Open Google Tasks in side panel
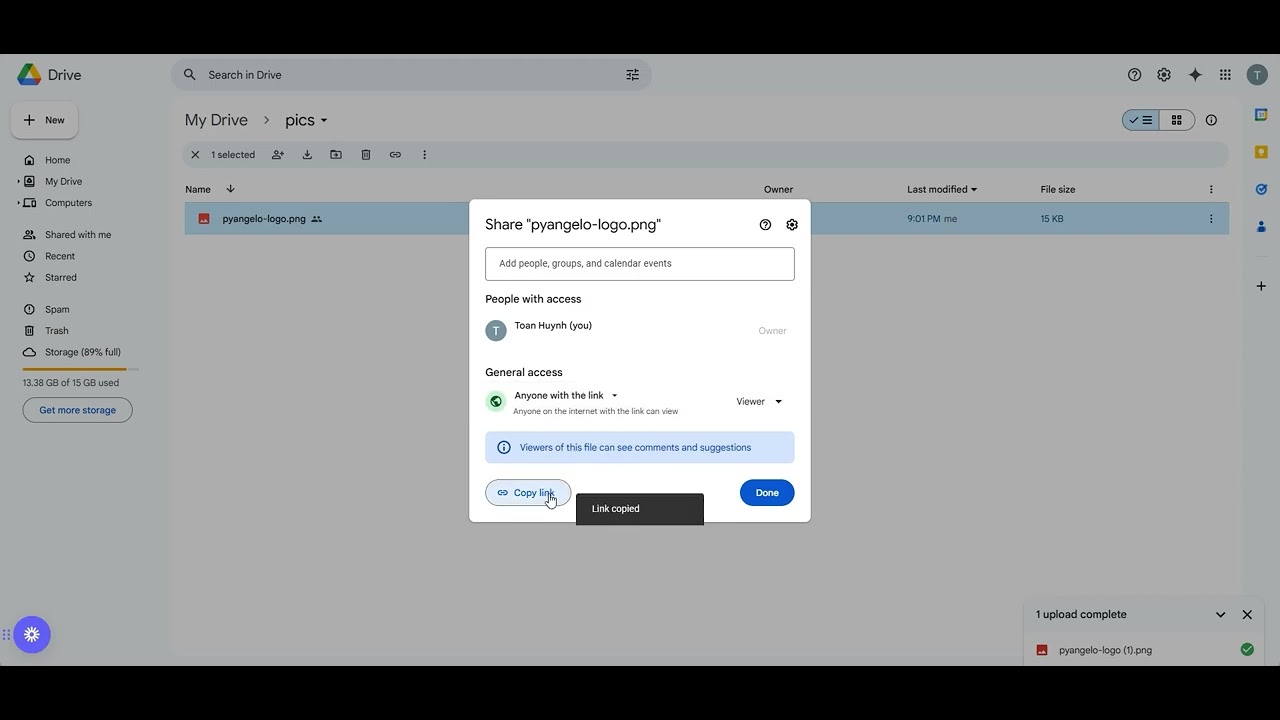Image resolution: width=1280 pixels, height=720 pixels. (x=1261, y=189)
